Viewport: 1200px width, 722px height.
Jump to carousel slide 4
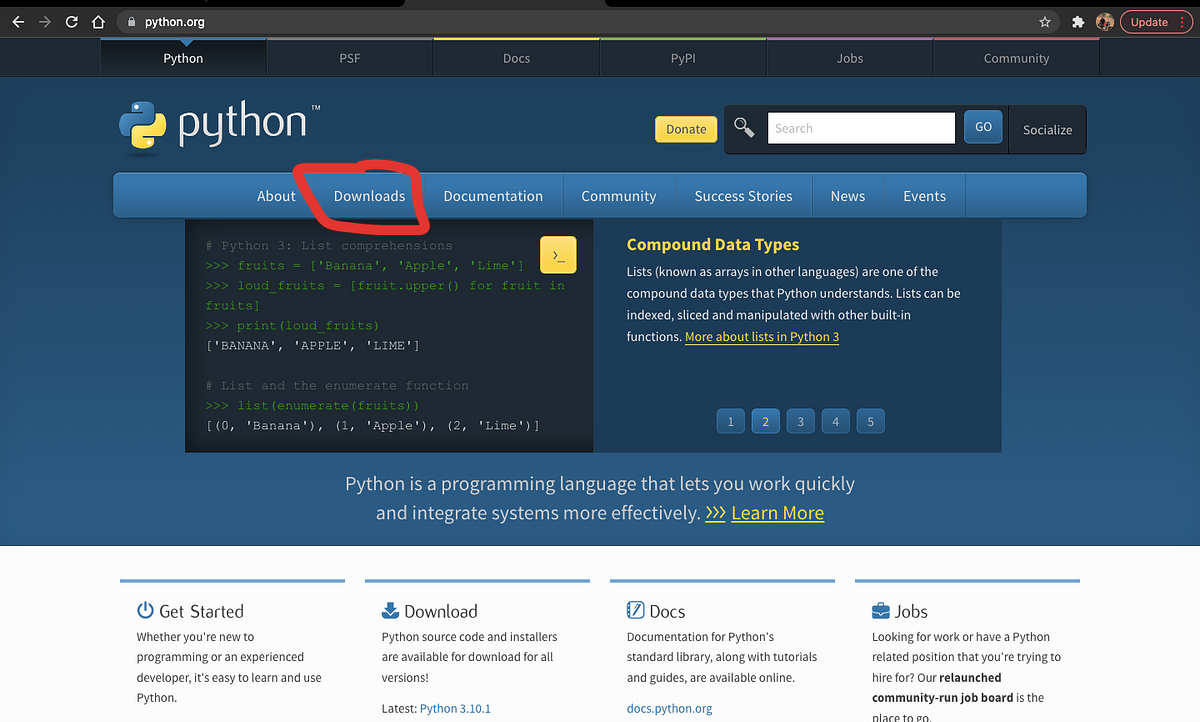coord(835,421)
